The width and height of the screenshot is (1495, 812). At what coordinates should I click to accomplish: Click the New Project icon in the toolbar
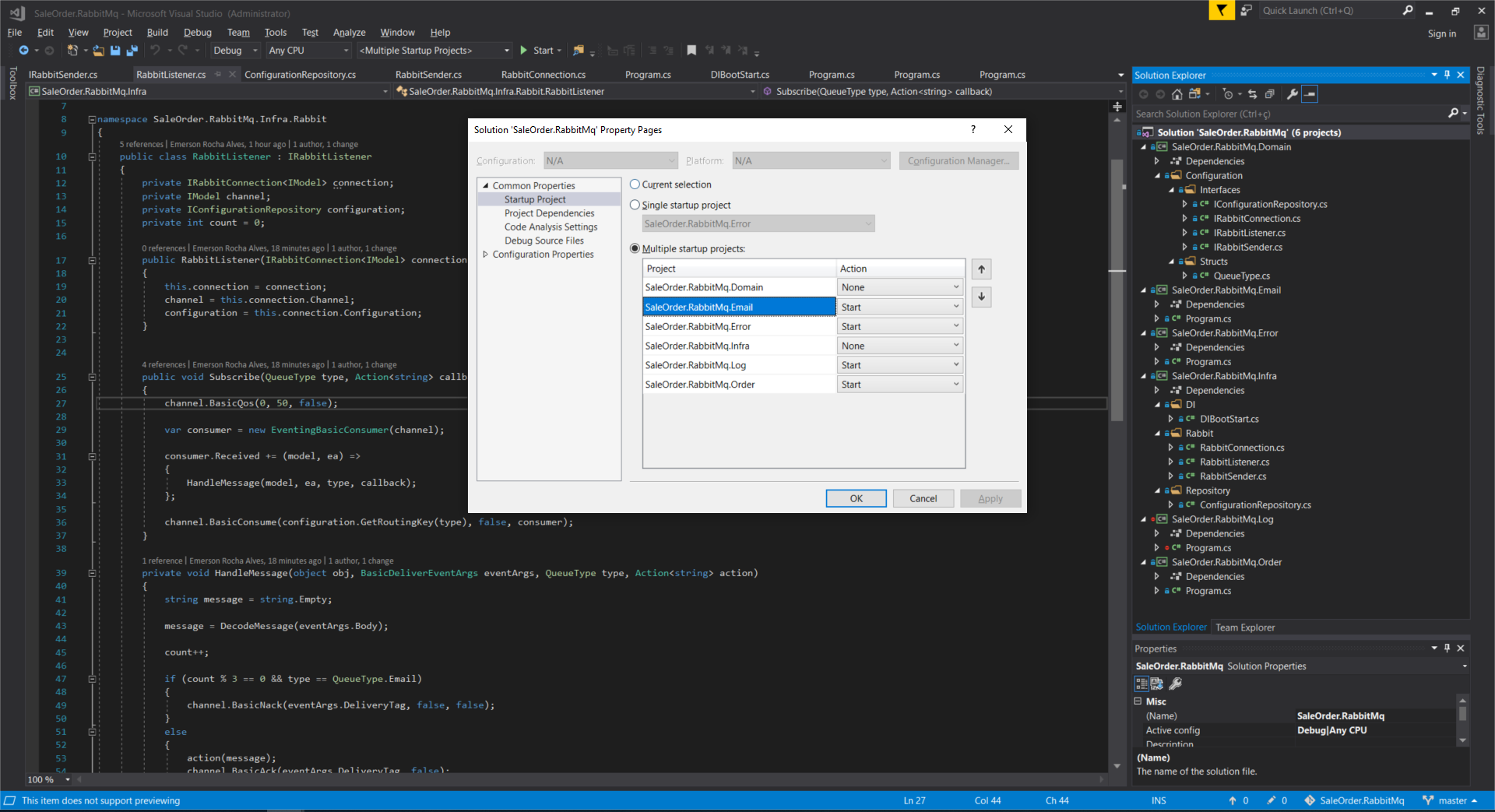click(x=72, y=51)
